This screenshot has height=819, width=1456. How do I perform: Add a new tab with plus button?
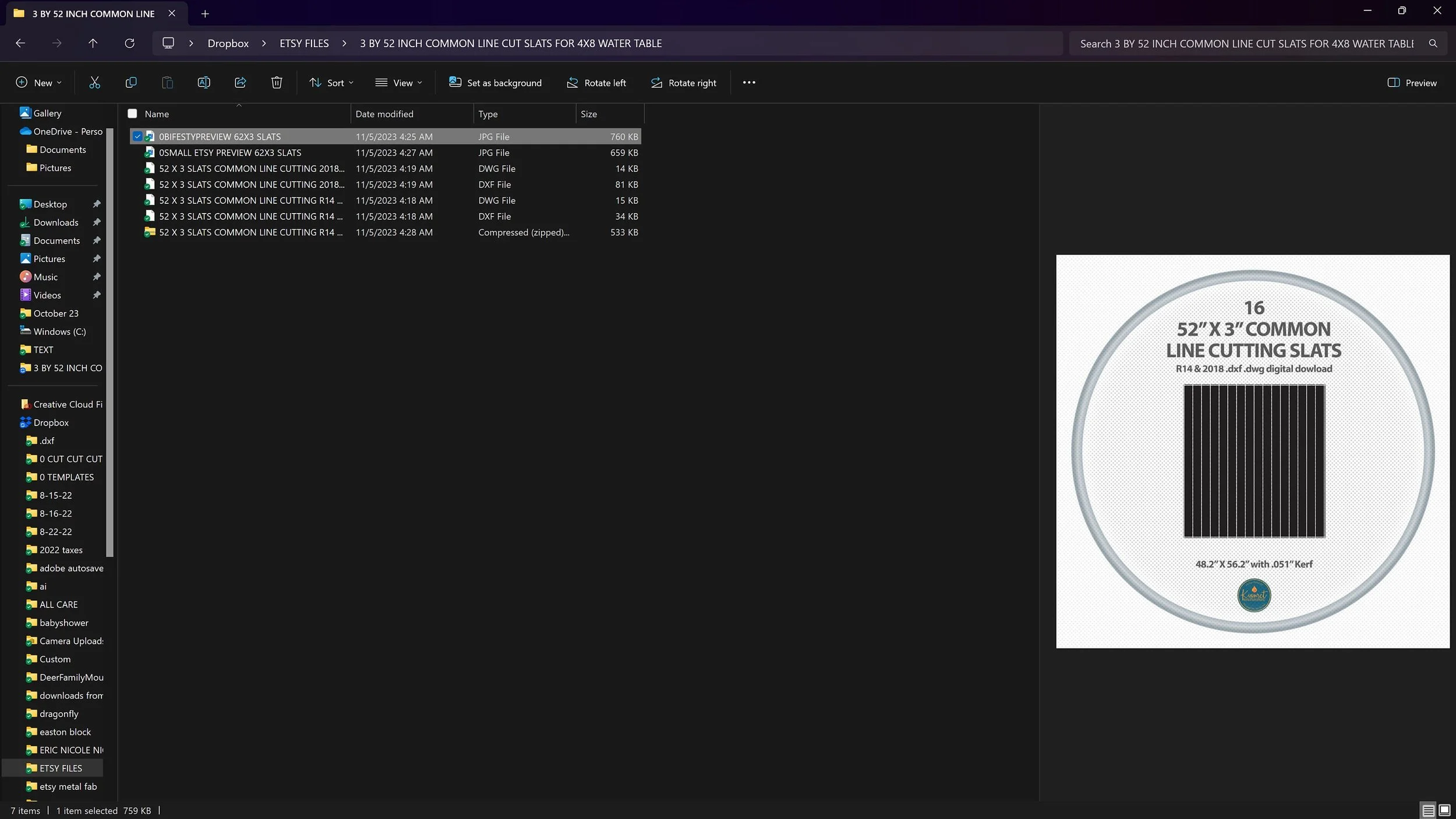click(x=205, y=13)
